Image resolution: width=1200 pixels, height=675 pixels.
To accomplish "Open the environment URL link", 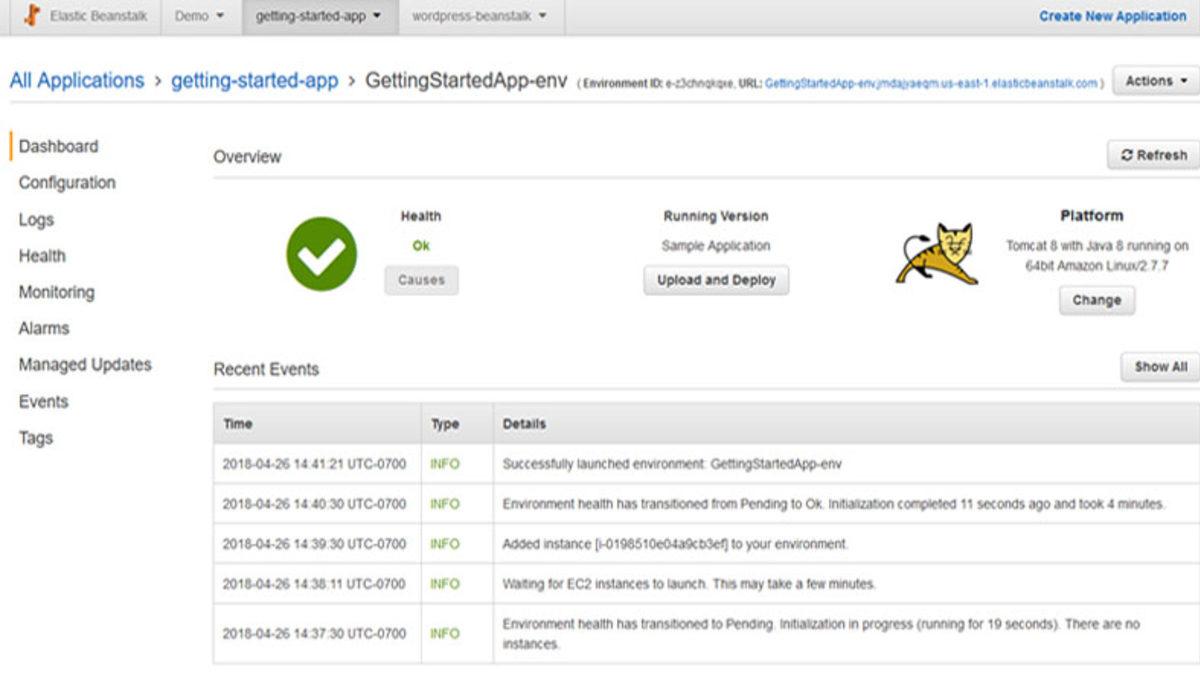I will (x=930, y=80).
